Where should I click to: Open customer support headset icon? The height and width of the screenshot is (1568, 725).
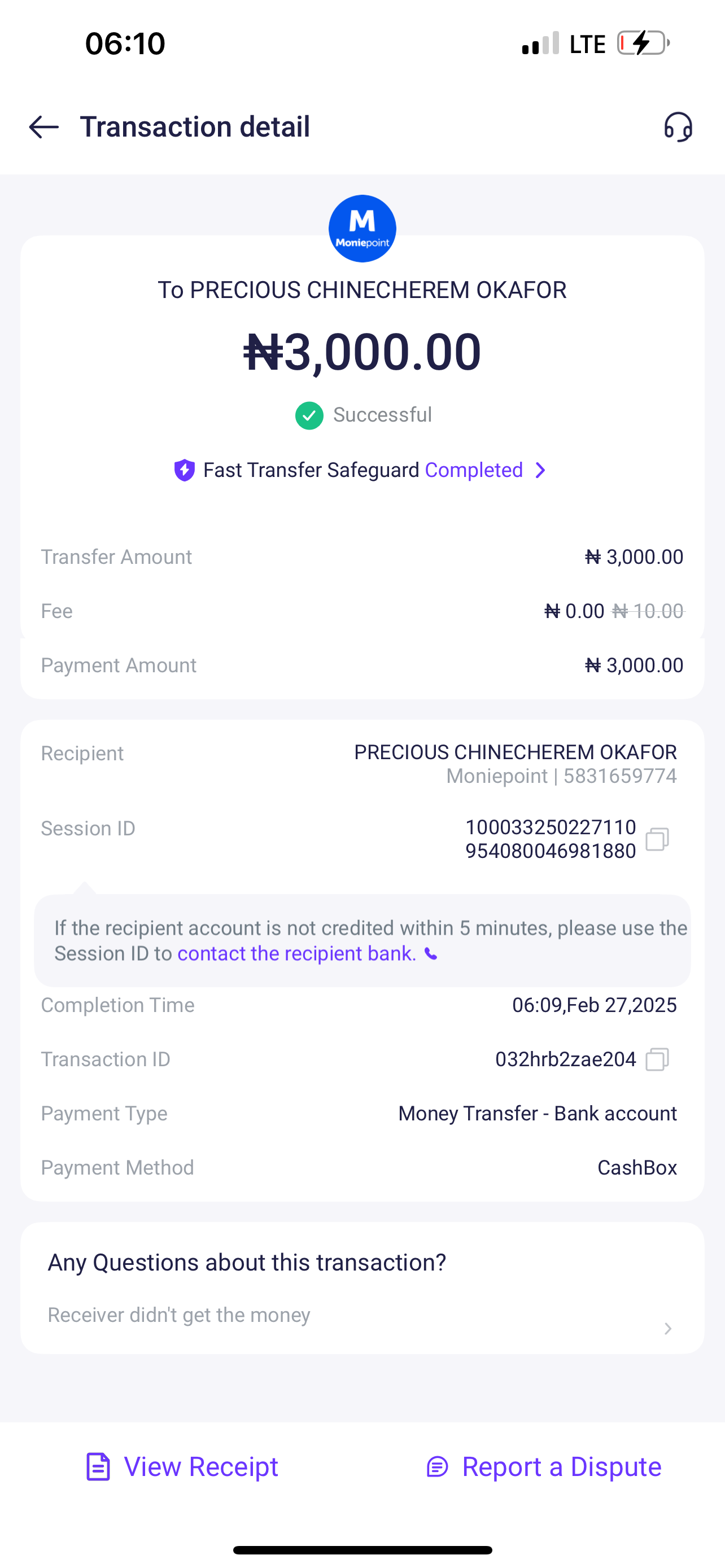pyautogui.click(x=678, y=127)
